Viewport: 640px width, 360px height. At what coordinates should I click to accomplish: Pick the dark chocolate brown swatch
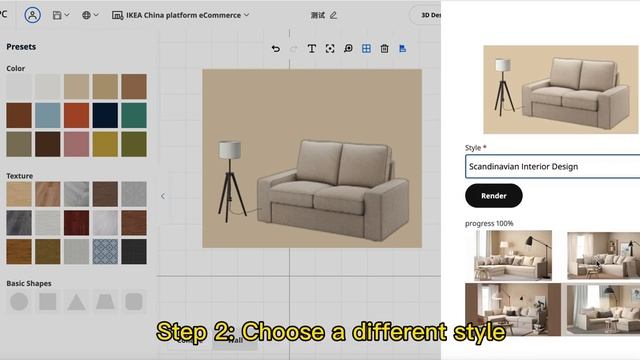point(48,144)
